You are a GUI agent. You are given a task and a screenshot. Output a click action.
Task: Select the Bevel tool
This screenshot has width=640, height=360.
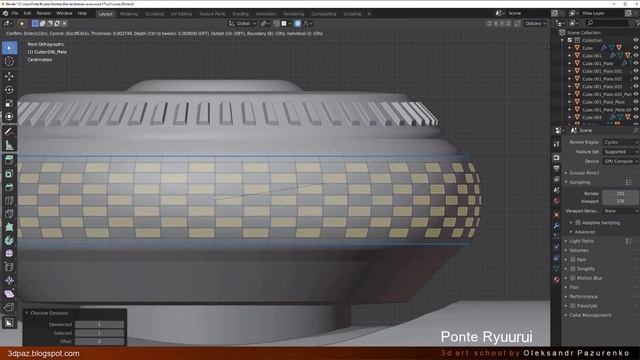pyautogui.click(x=9, y=187)
